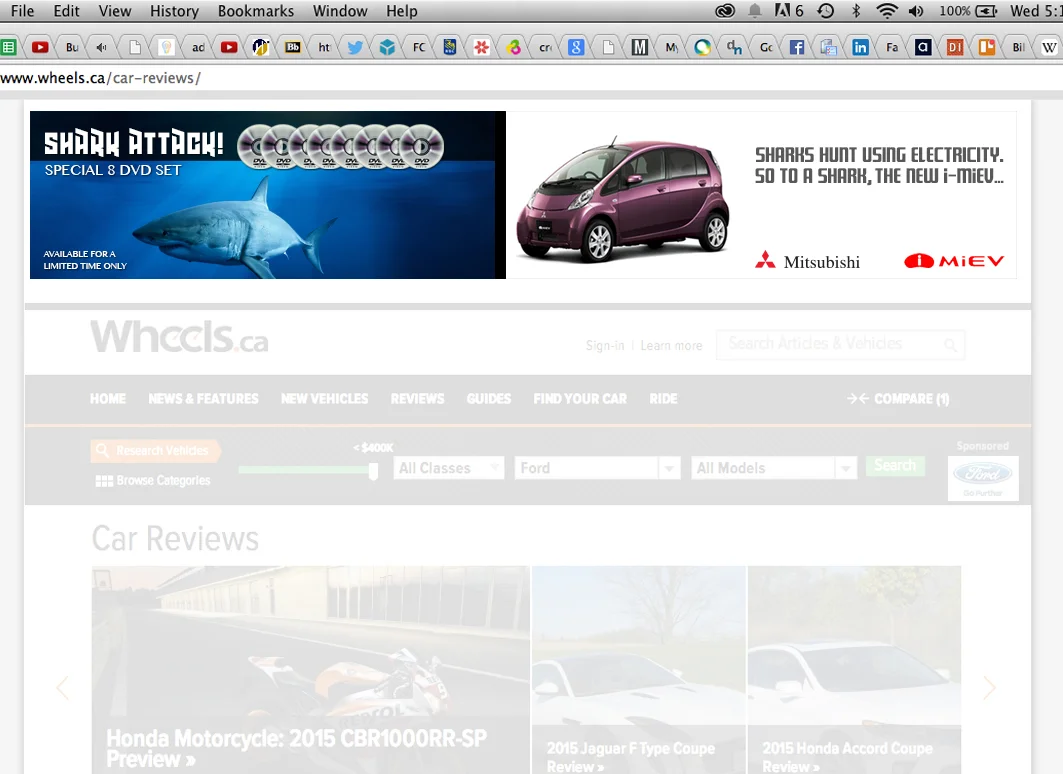The width and height of the screenshot is (1063, 774).
Task: Click the volume icon in menu bar
Action: [916, 11]
